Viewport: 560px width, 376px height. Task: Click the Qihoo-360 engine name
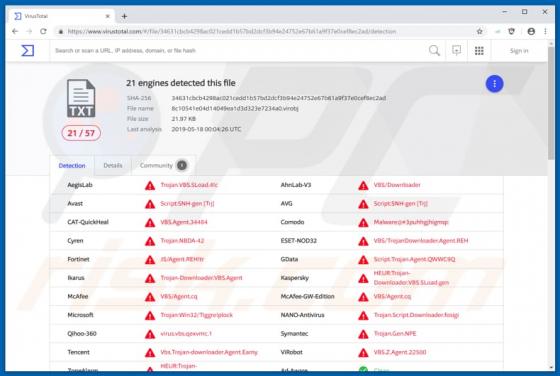82,334
